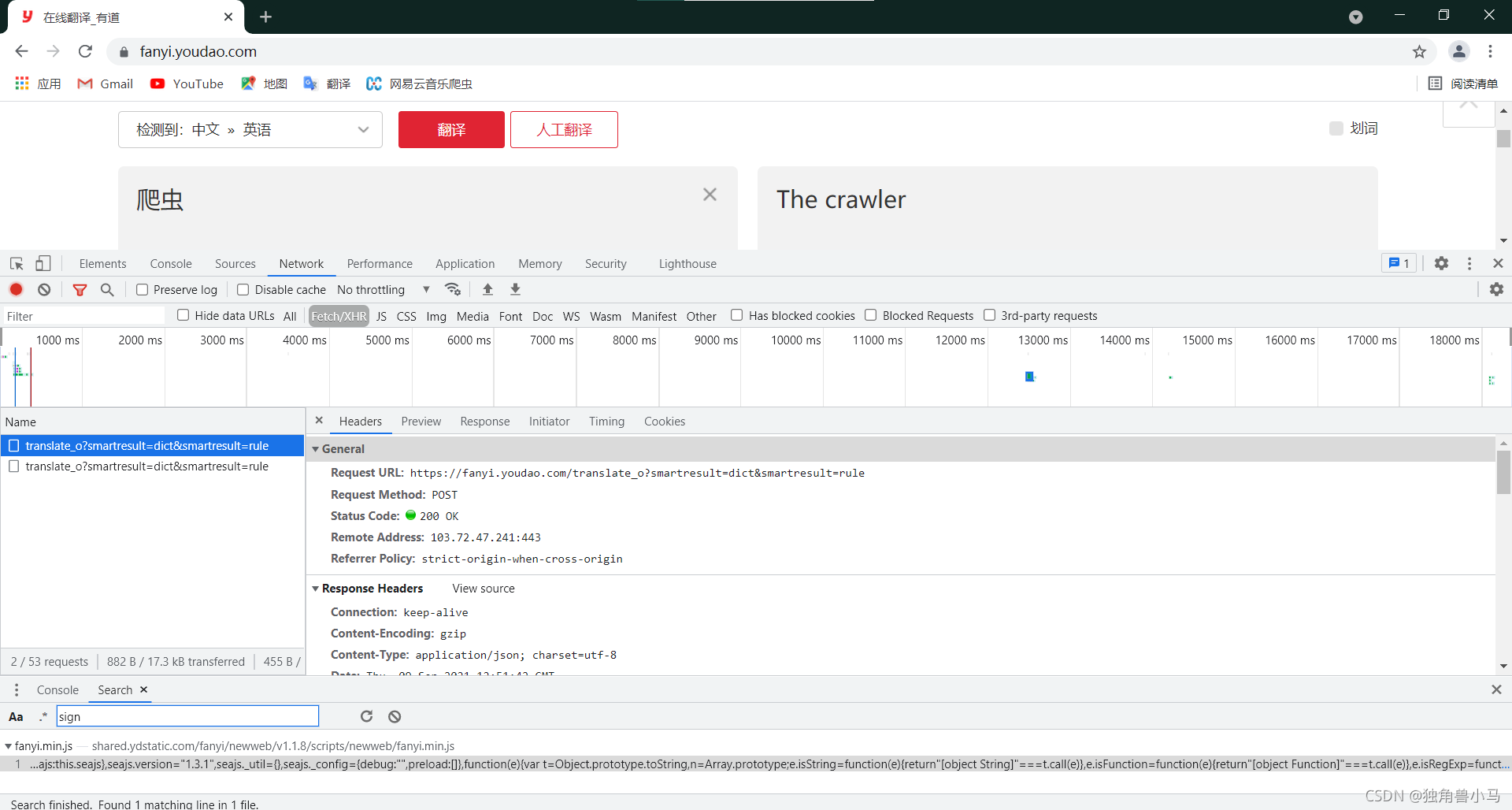Open the console issues message badge
The image size is (1512, 810).
click(1399, 263)
